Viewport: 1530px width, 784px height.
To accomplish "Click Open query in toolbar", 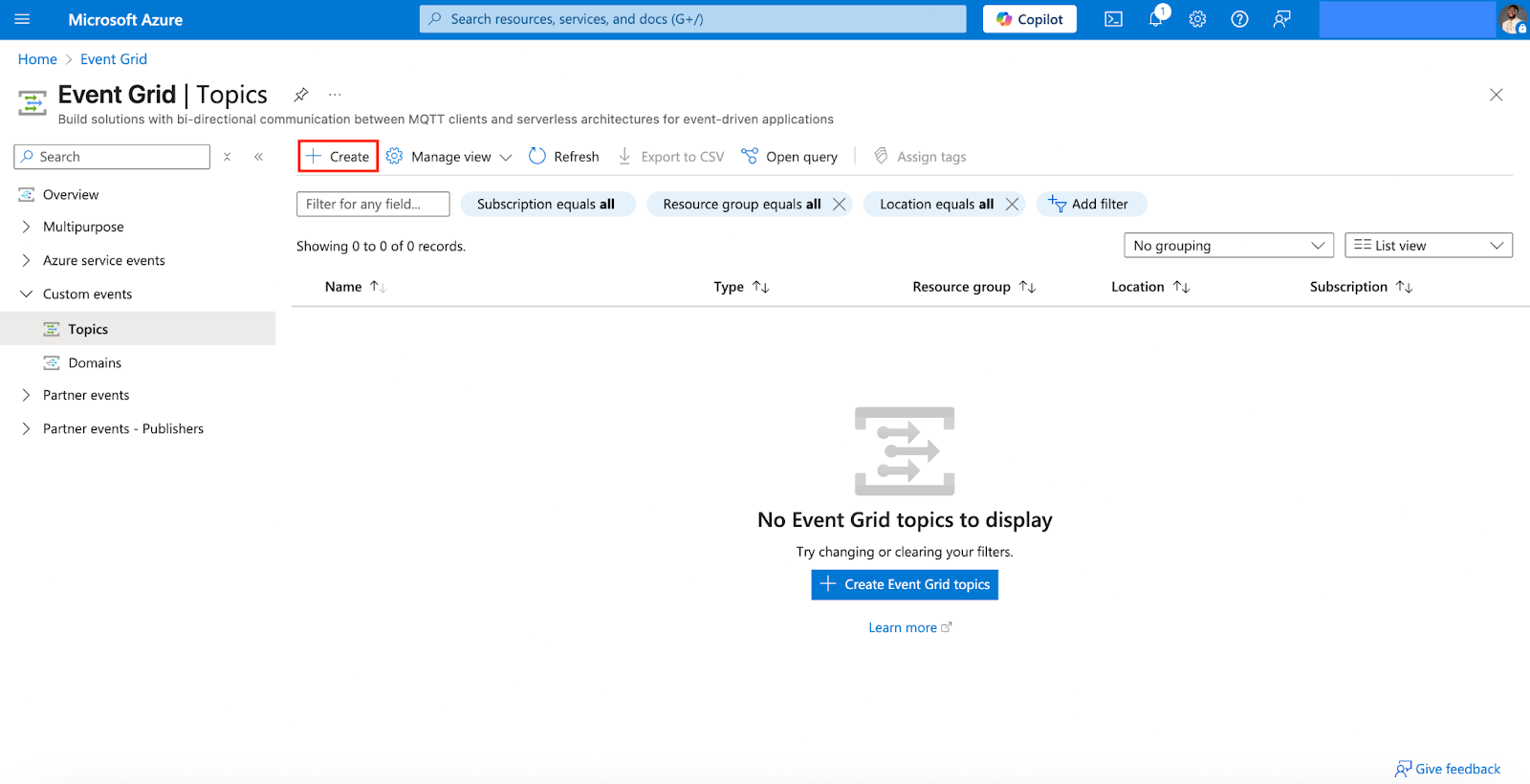I will click(x=790, y=157).
